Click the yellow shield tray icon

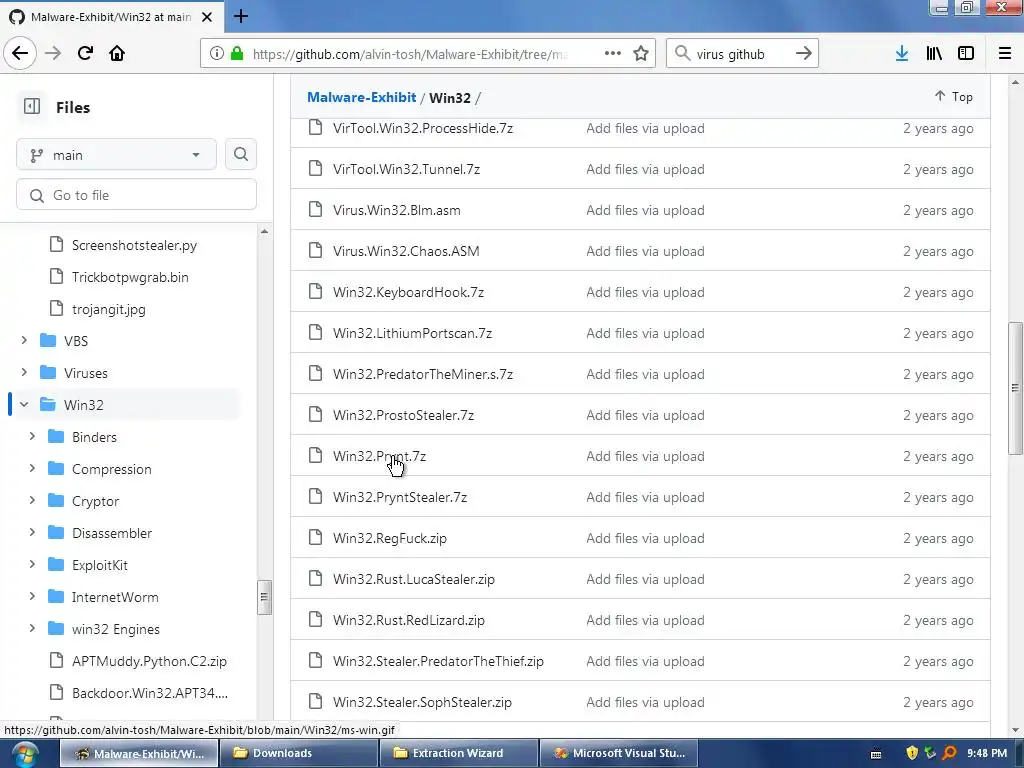point(912,753)
